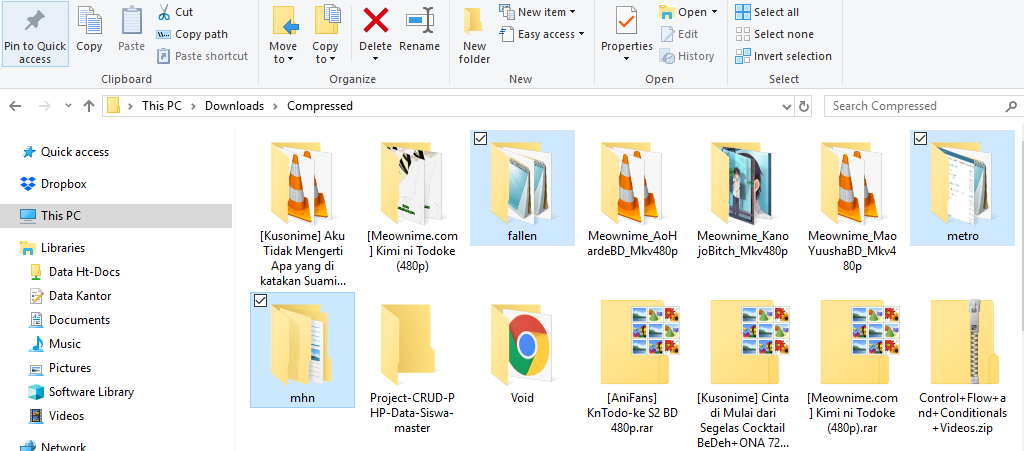Refresh the current folder view
The height and width of the screenshot is (451, 1024).
pos(803,106)
